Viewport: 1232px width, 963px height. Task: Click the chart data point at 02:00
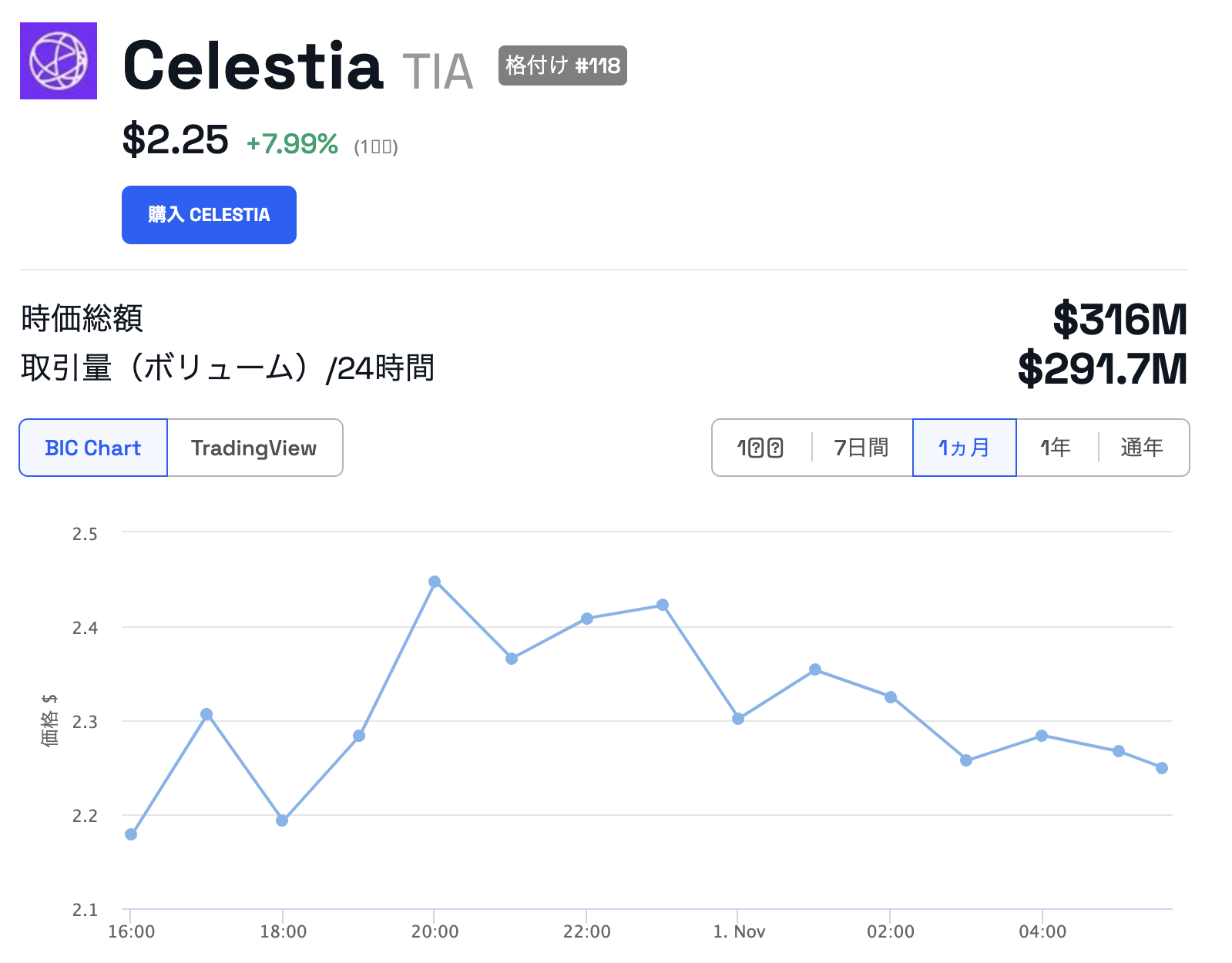point(891,697)
